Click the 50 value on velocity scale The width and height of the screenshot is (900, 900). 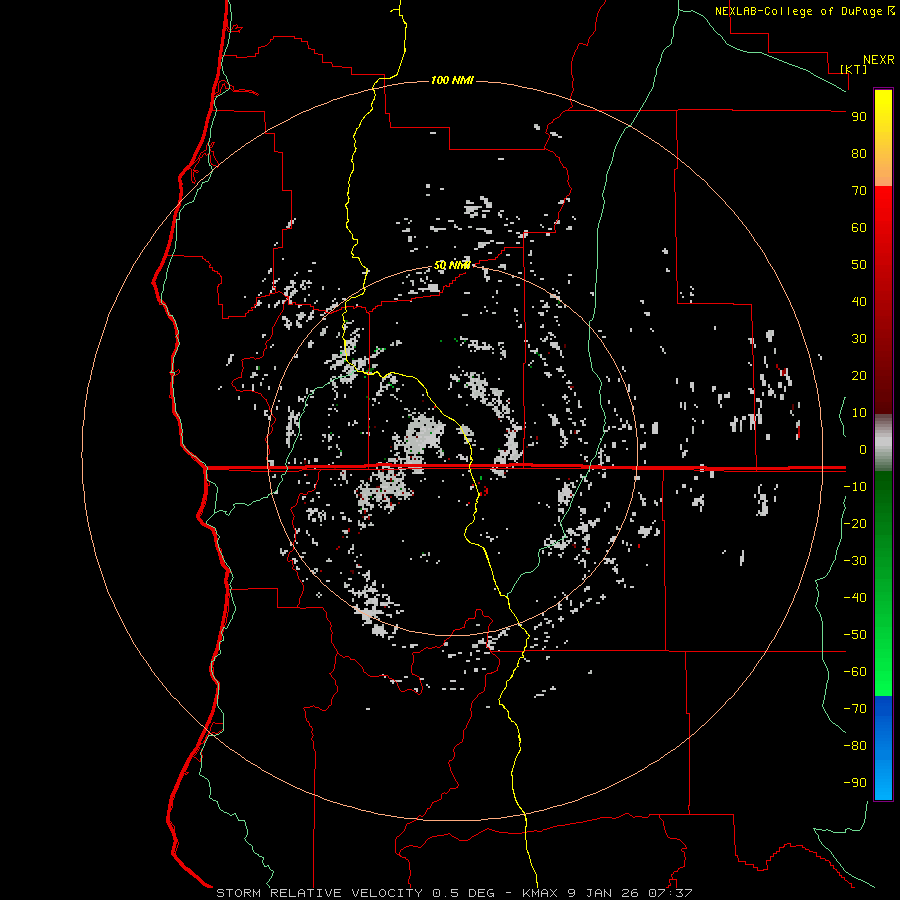point(859,265)
